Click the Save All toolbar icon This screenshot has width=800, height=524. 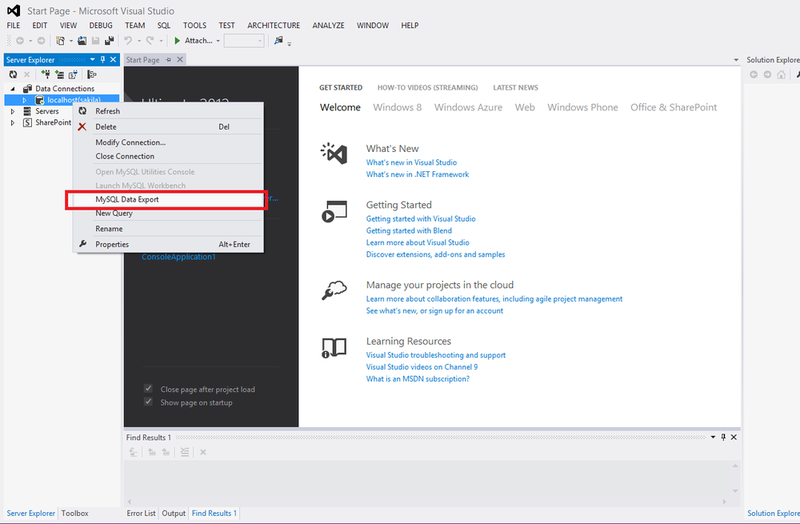coord(109,41)
